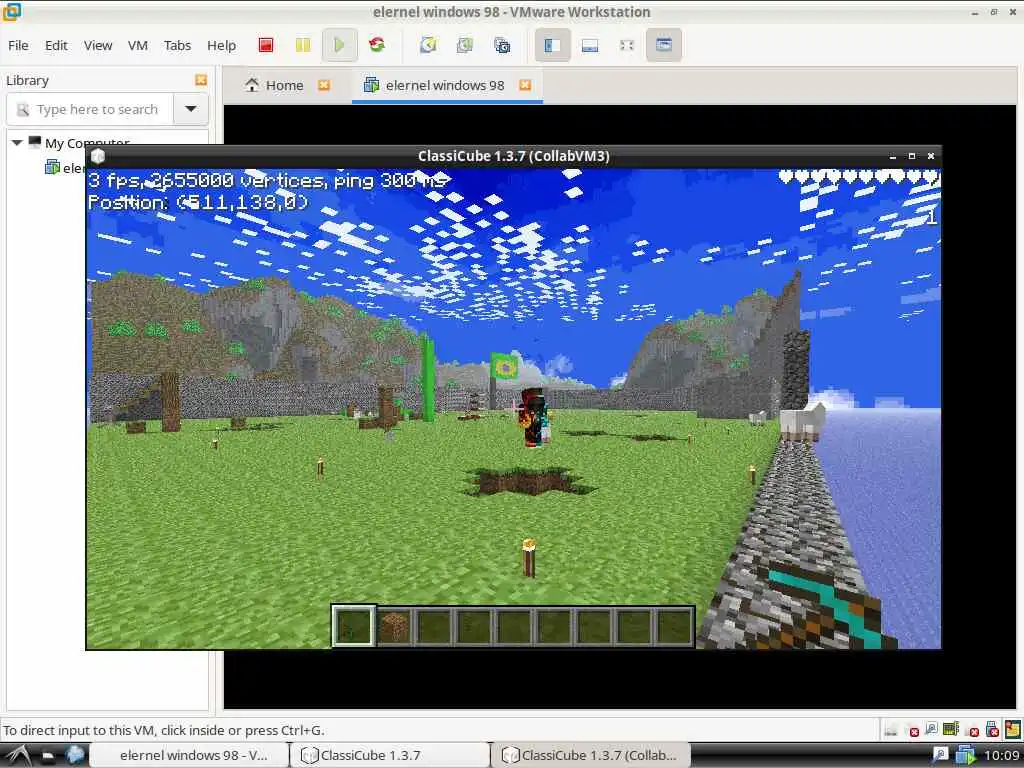Switch to ClassiCube 1.3.7 taskbar button

tap(391, 755)
